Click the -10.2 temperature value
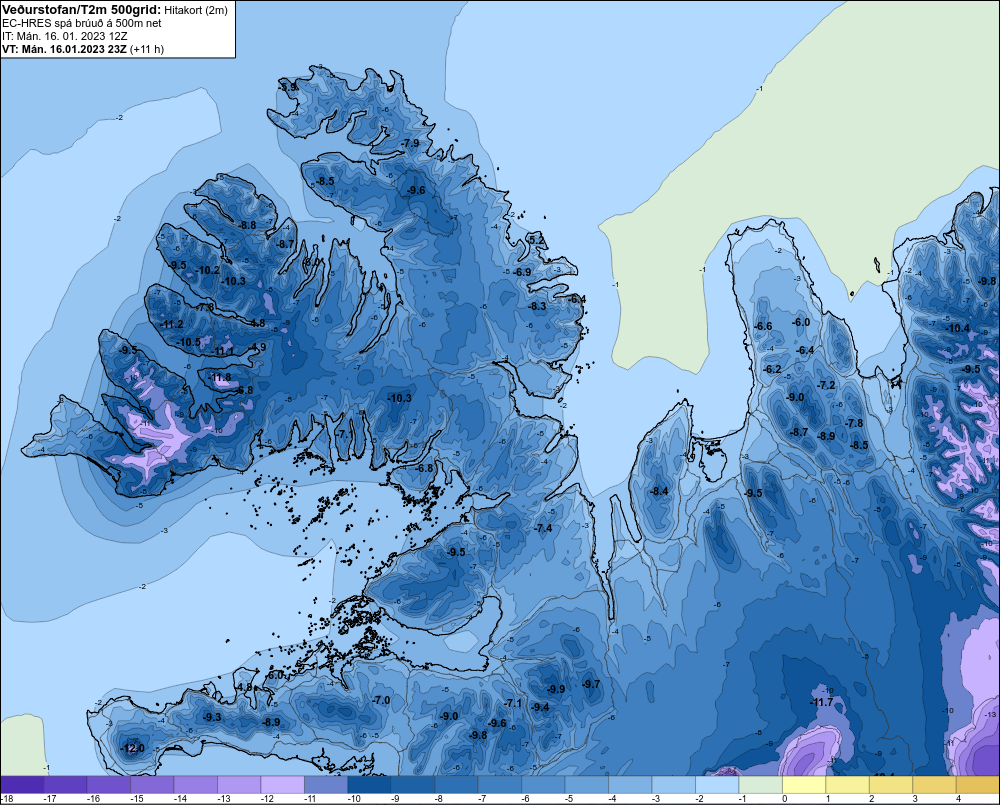 click(x=209, y=270)
